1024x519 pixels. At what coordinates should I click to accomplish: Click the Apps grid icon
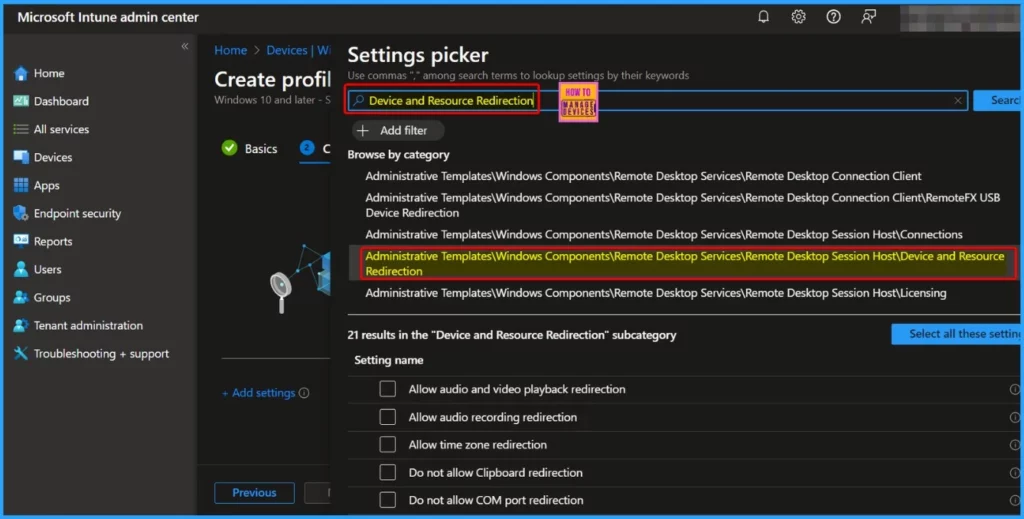(x=21, y=185)
